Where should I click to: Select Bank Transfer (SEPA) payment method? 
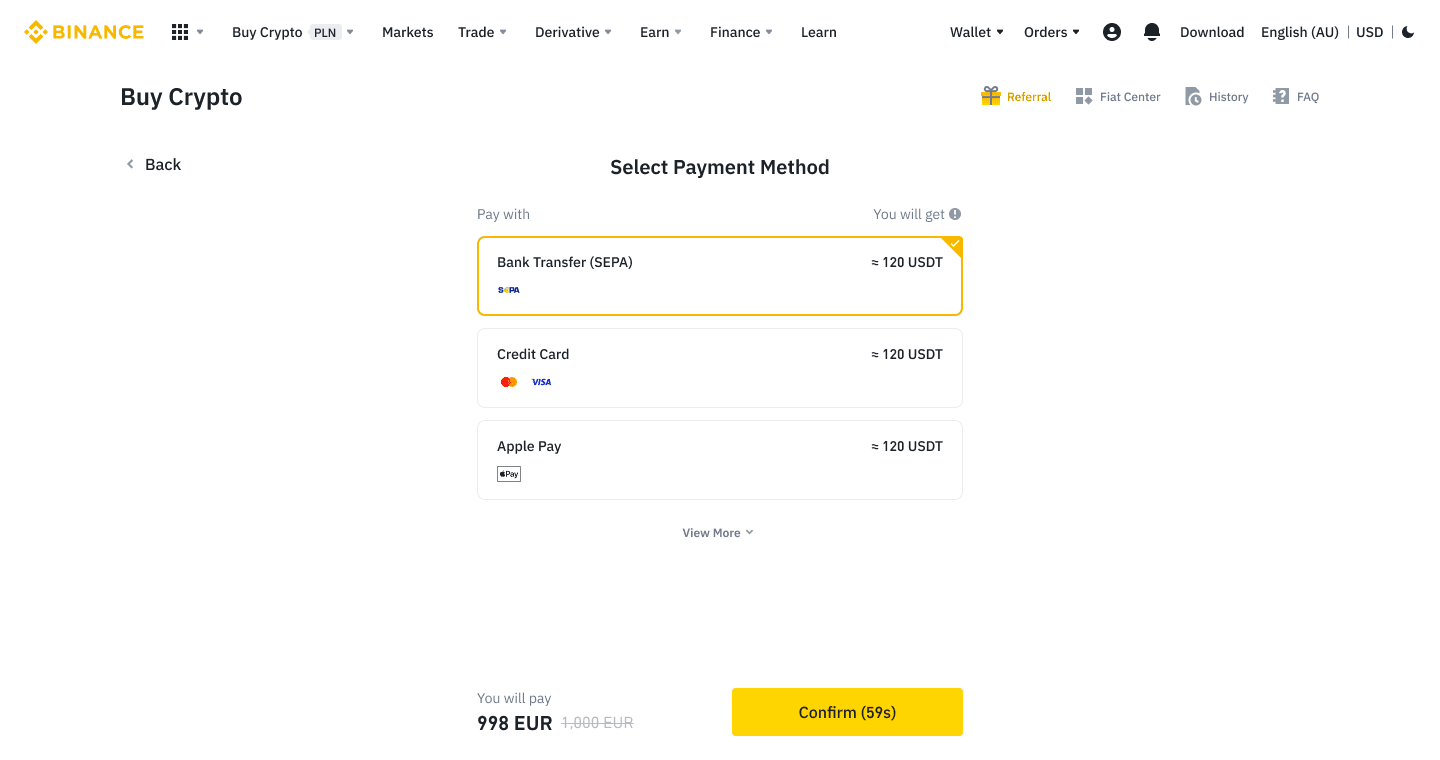pos(719,276)
